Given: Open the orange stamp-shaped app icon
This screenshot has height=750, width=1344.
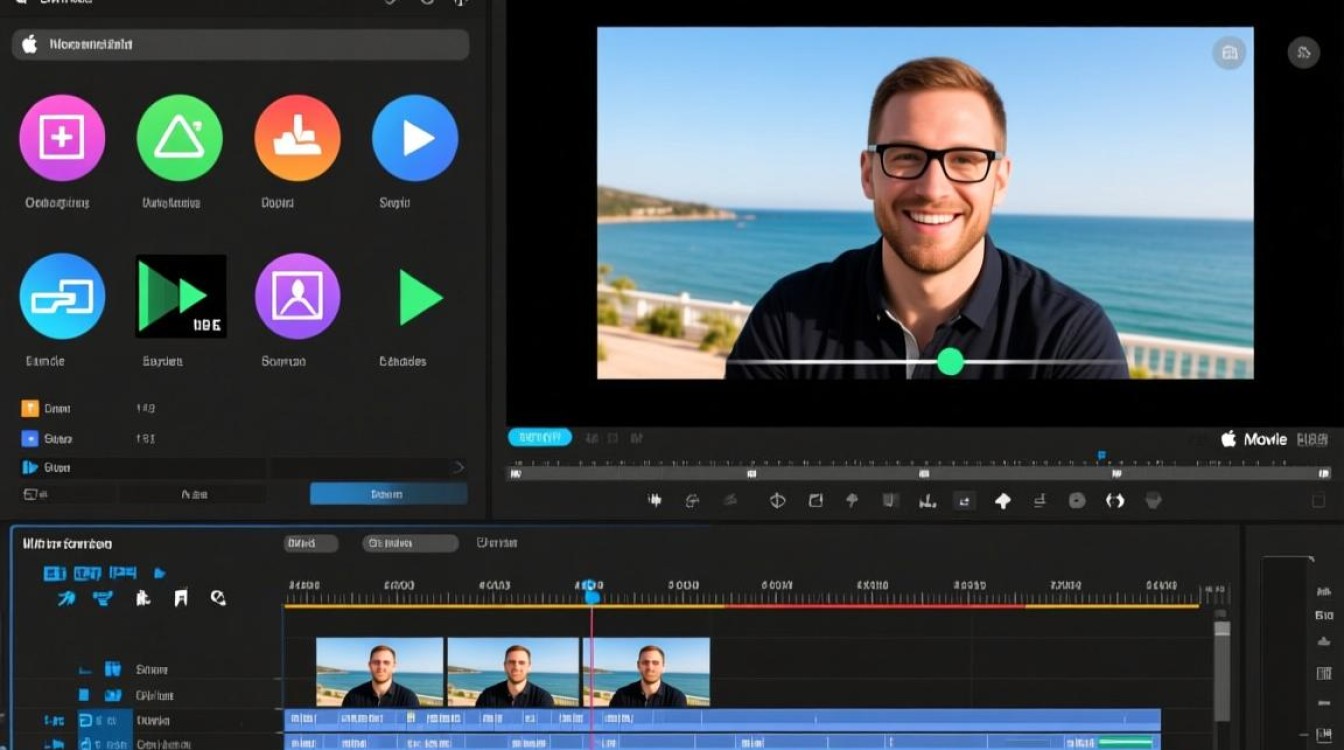Looking at the screenshot, I should point(297,138).
